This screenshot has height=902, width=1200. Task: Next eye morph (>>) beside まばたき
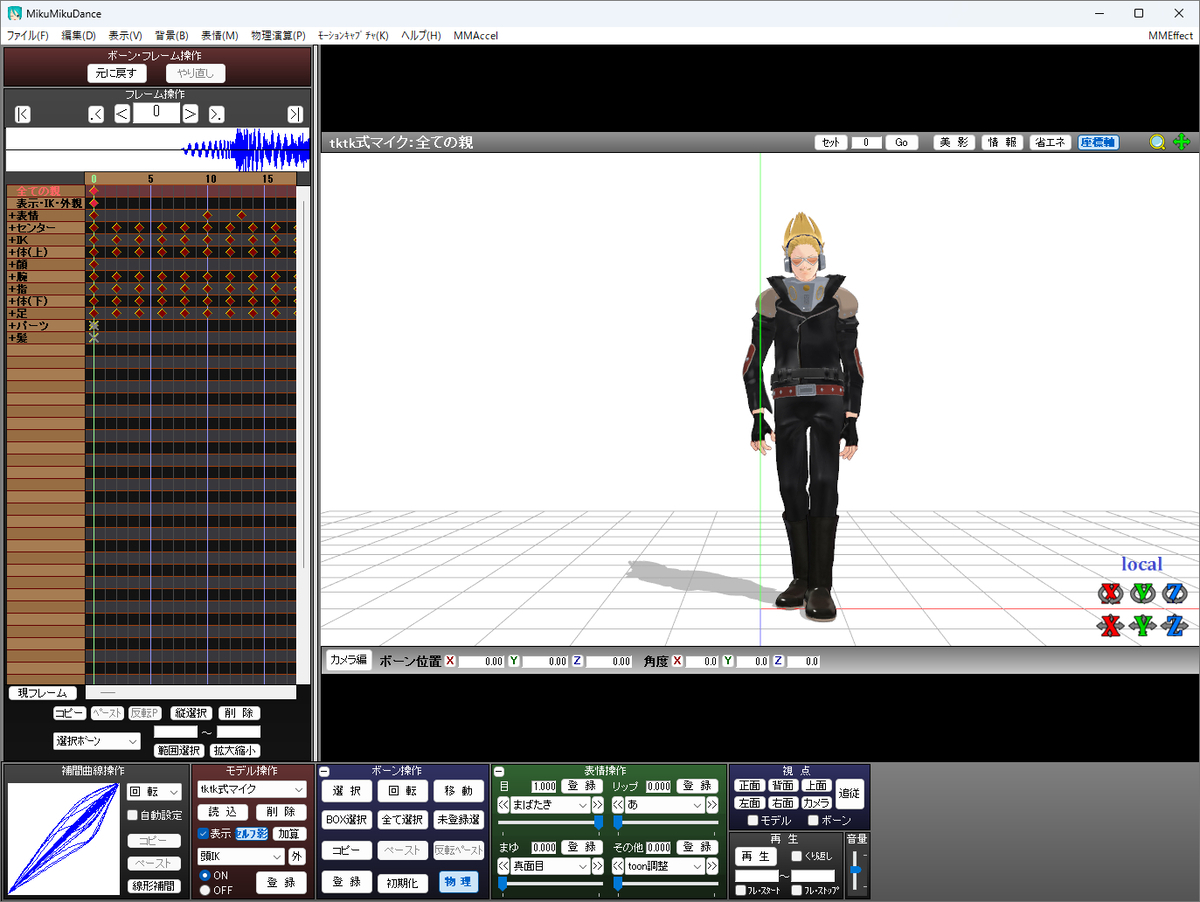(598, 805)
